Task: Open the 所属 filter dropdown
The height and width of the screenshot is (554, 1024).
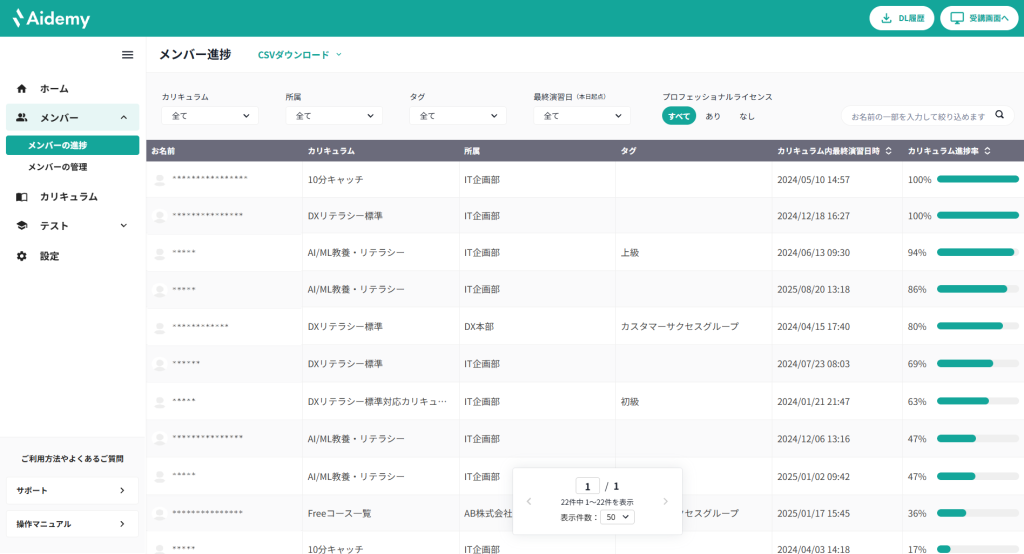Action: pyautogui.click(x=333, y=116)
